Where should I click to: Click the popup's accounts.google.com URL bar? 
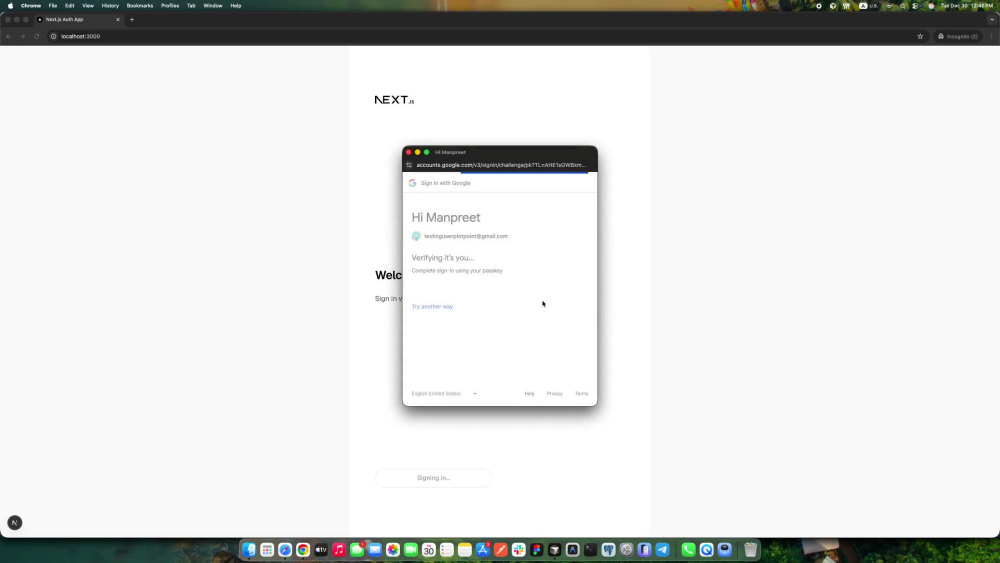[x=501, y=165]
